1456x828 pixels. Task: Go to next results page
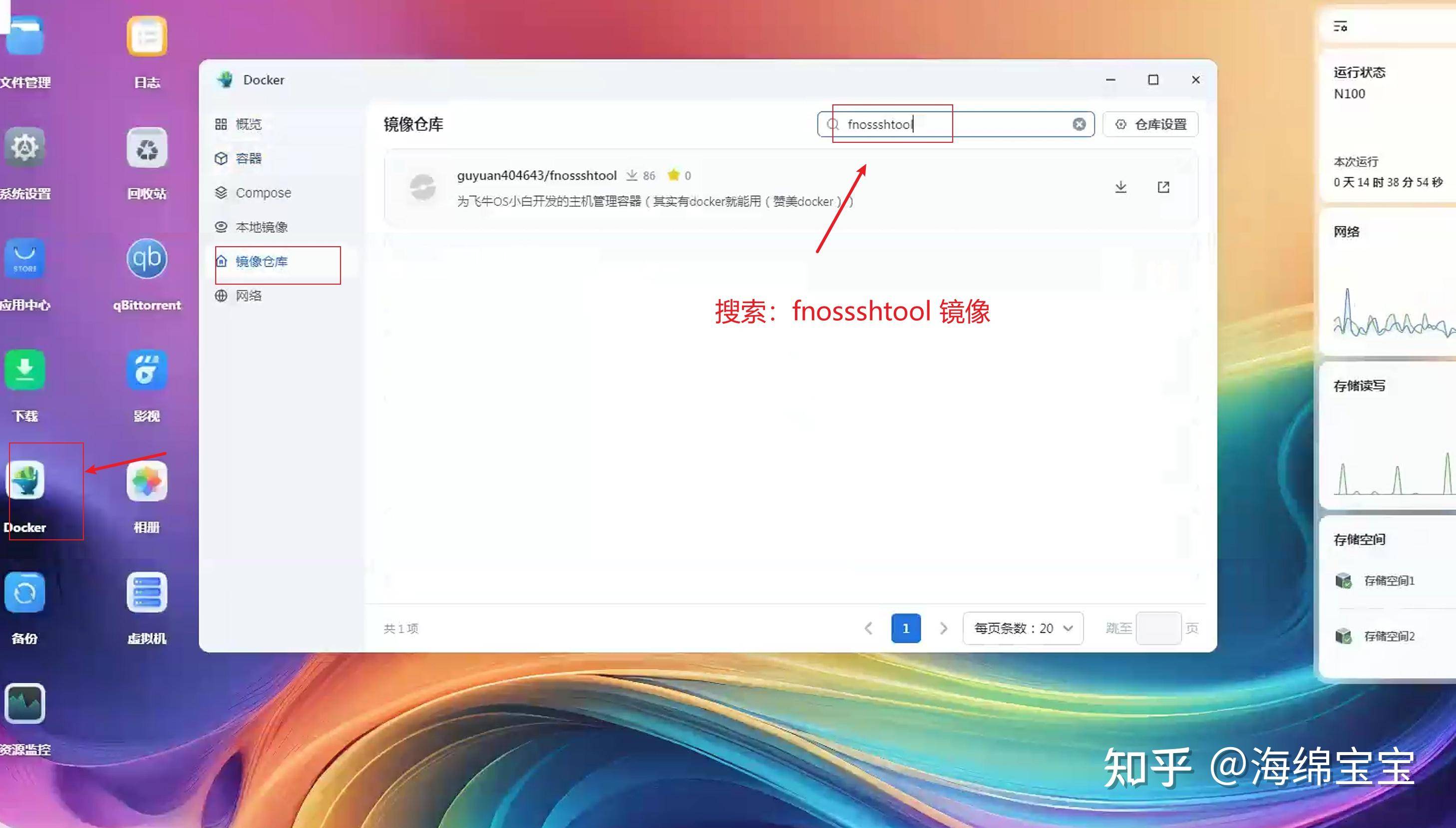944,628
